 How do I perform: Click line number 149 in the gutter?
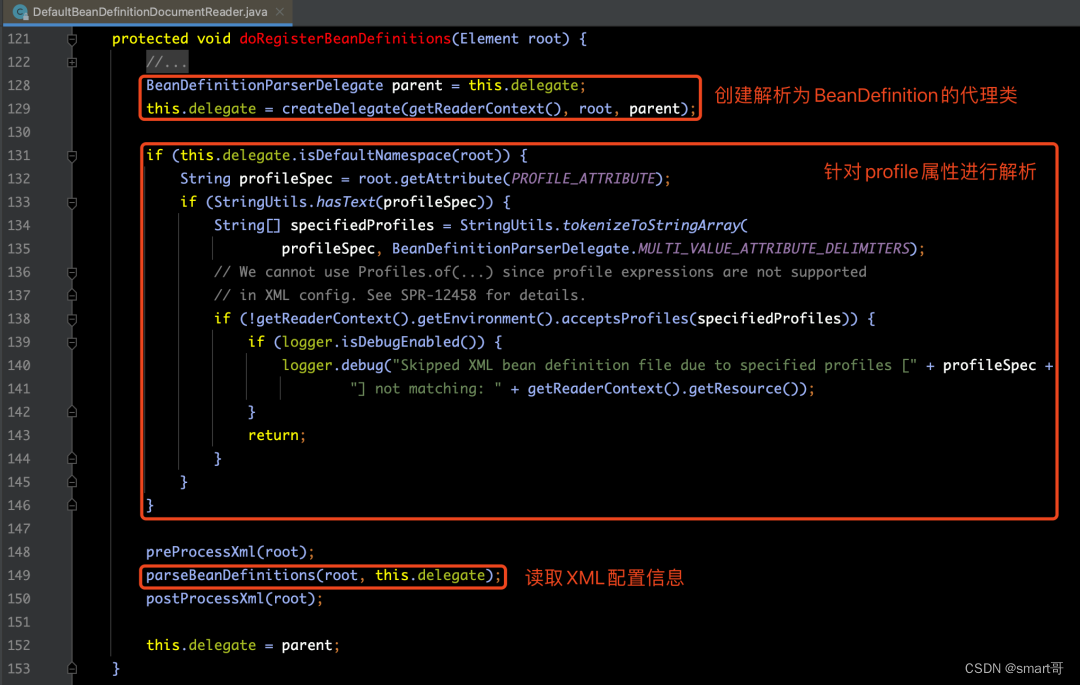point(19,575)
